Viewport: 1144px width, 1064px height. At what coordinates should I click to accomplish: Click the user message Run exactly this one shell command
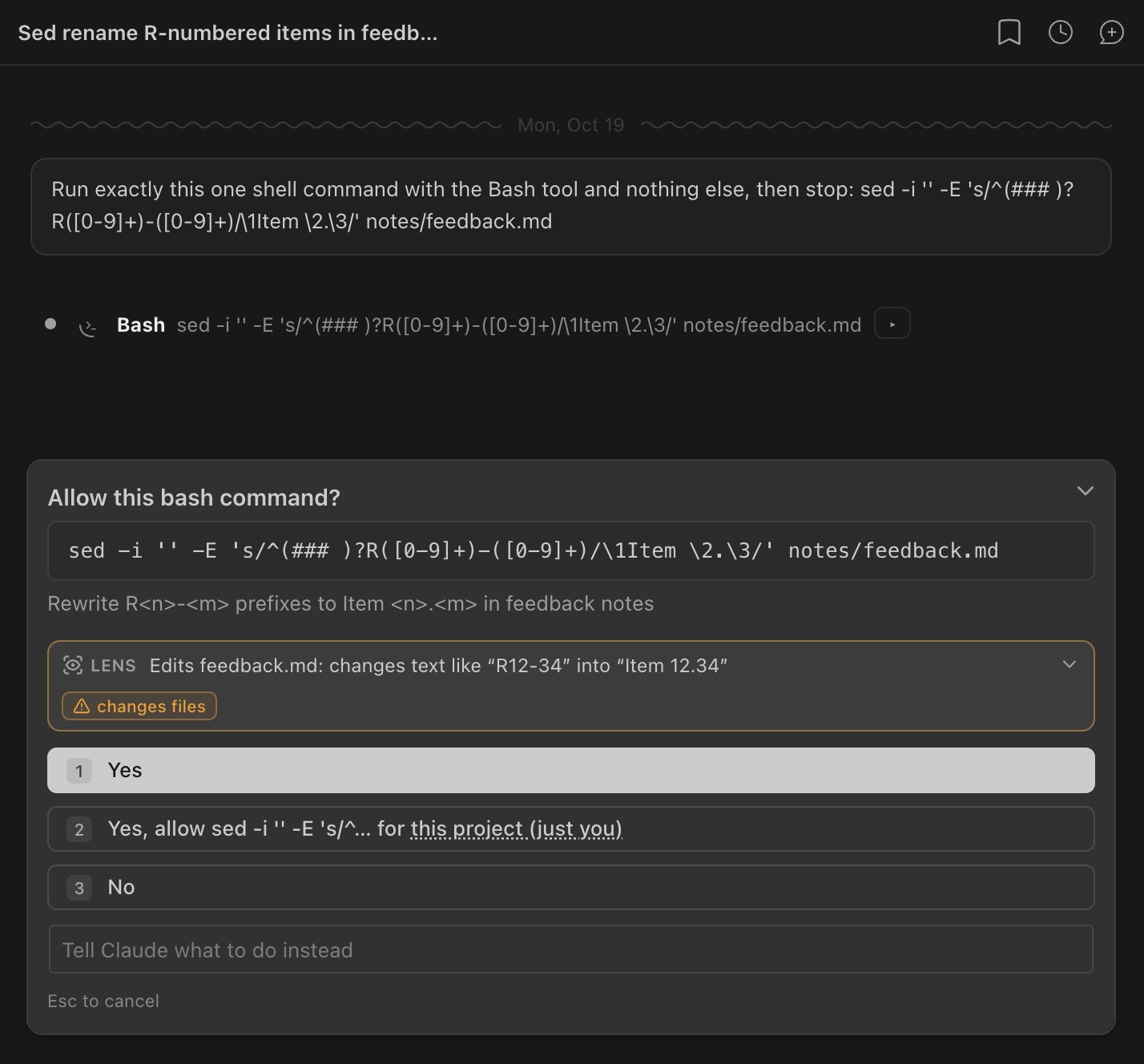tap(571, 207)
